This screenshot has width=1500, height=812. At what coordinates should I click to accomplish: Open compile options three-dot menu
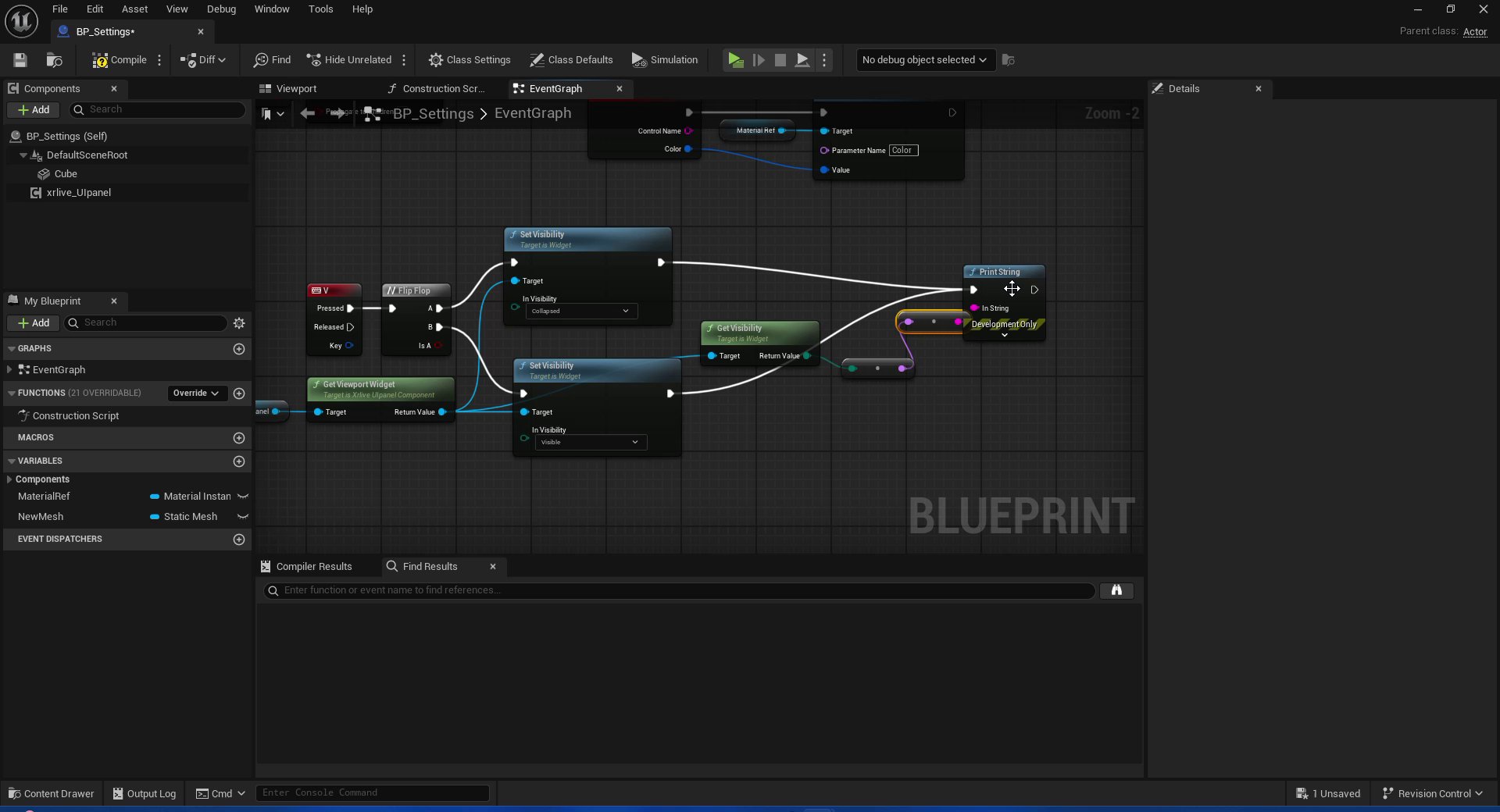pos(159,60)
